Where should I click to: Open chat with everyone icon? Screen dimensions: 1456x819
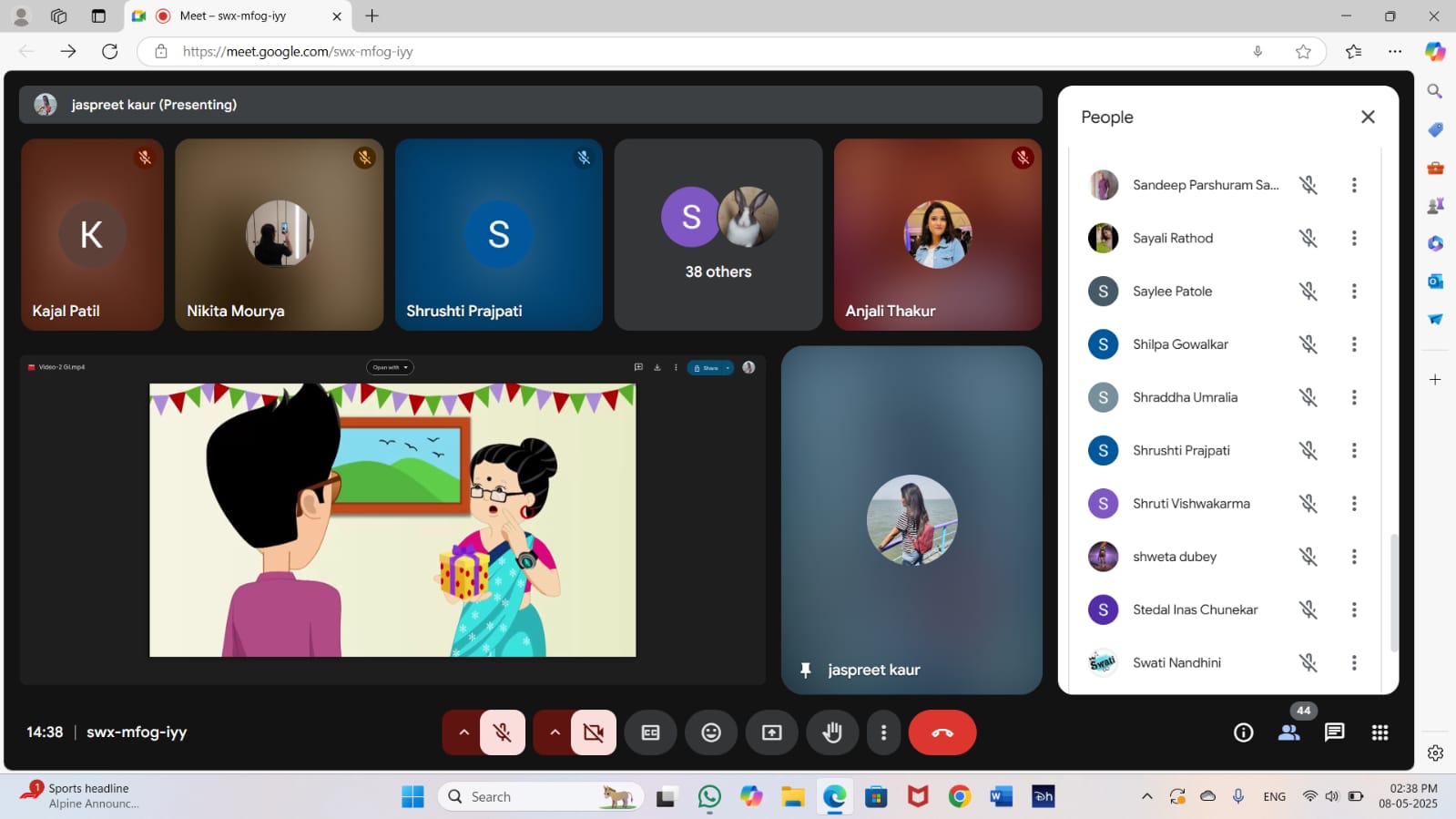click(1335, 732)
